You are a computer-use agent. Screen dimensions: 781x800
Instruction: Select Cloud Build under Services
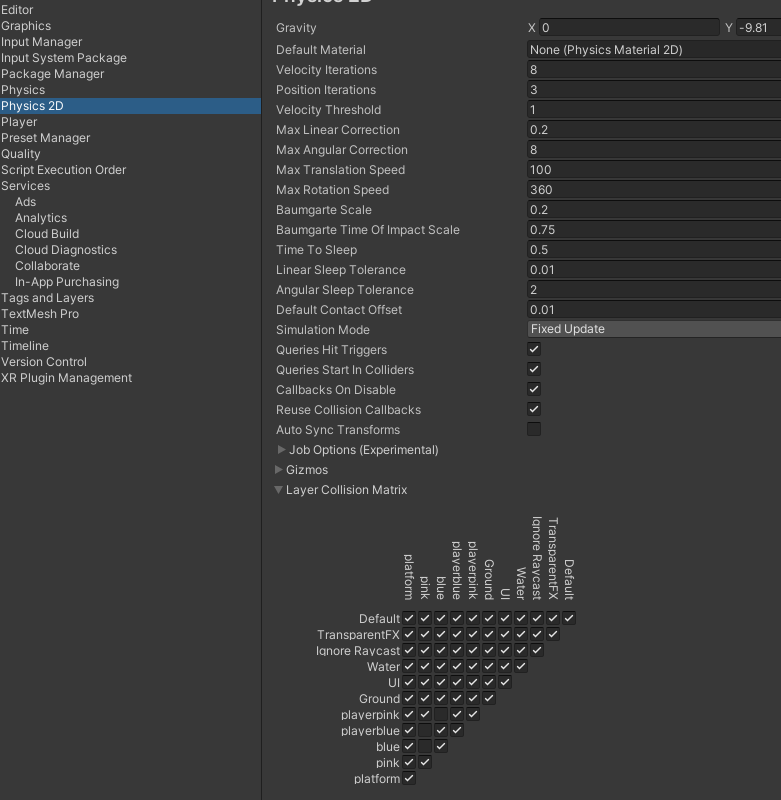[x=47, y=234]
